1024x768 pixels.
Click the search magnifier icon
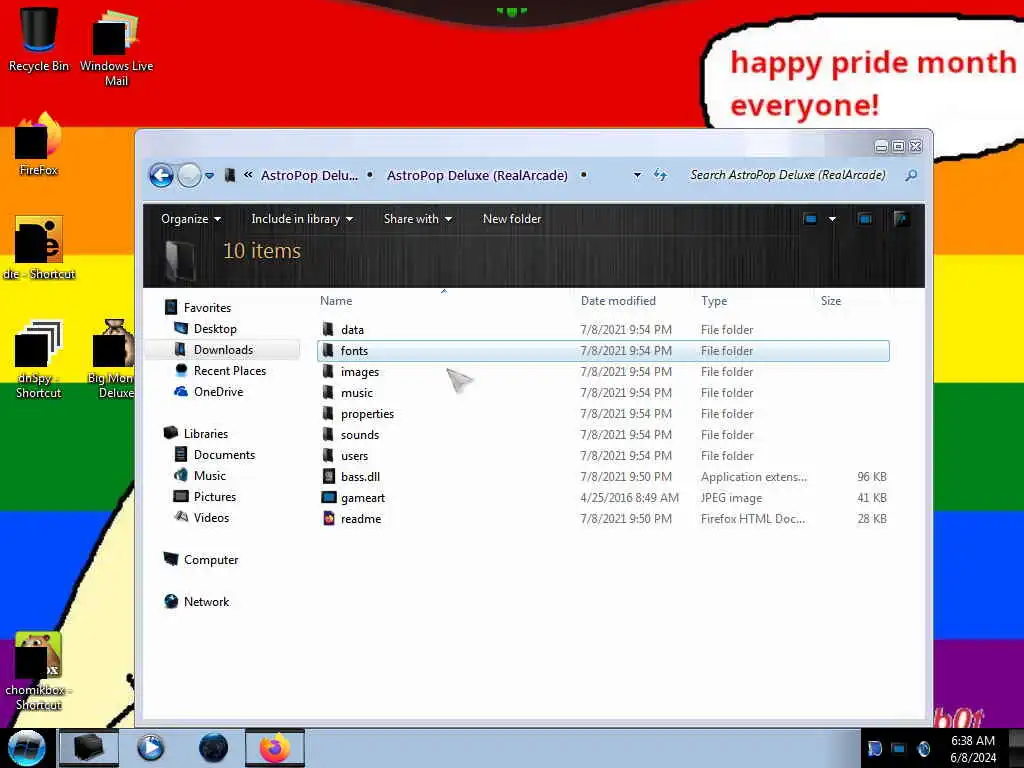[911, 175]
